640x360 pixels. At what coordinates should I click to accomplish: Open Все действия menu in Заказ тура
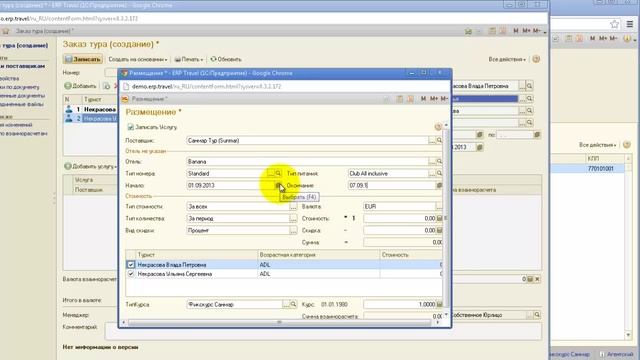click(507, 59)
